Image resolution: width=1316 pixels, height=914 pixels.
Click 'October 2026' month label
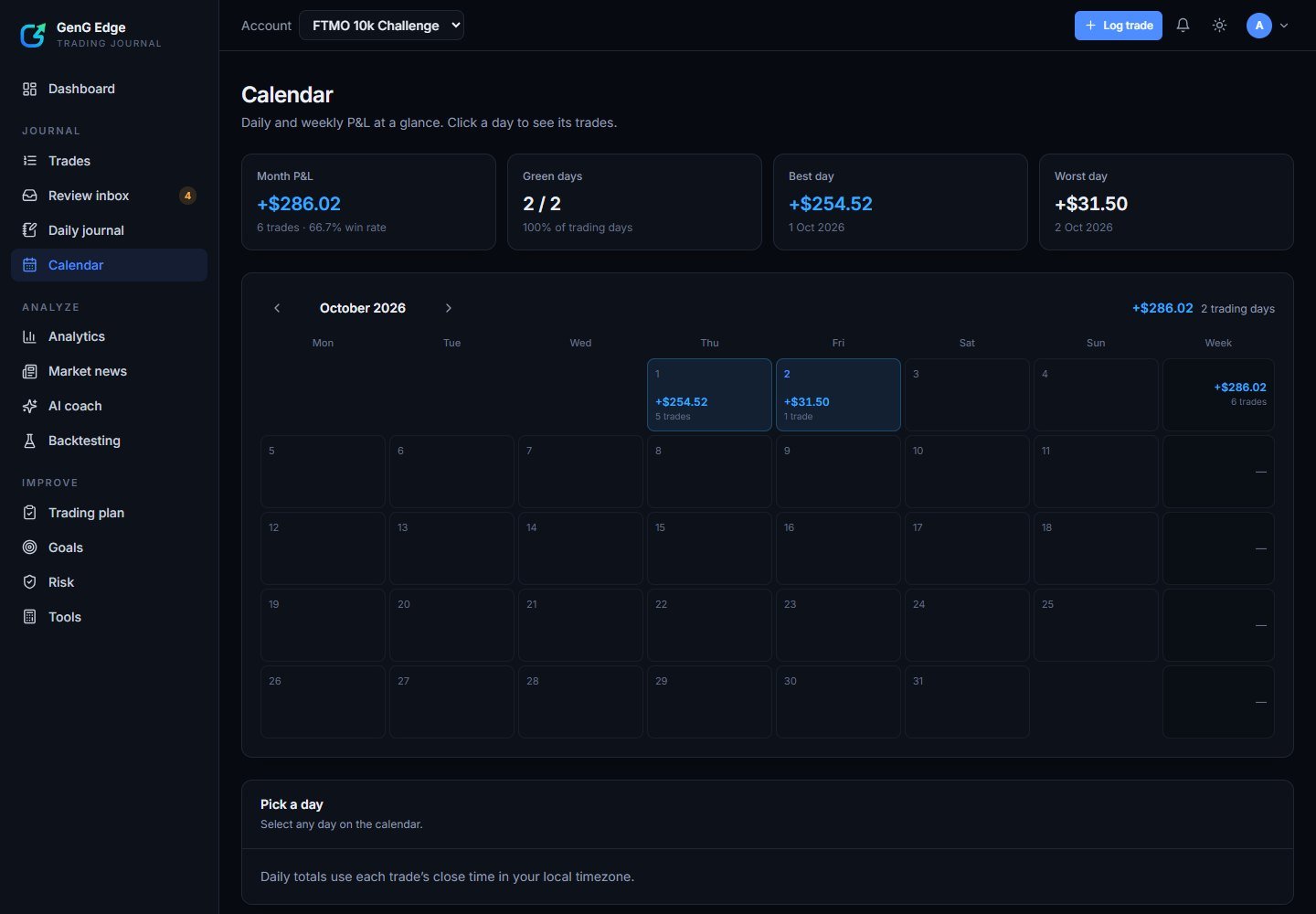[x=363, y=308]
